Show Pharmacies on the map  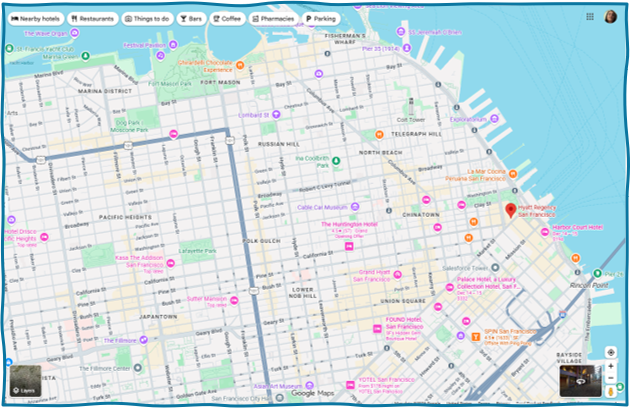click(273, 19)
